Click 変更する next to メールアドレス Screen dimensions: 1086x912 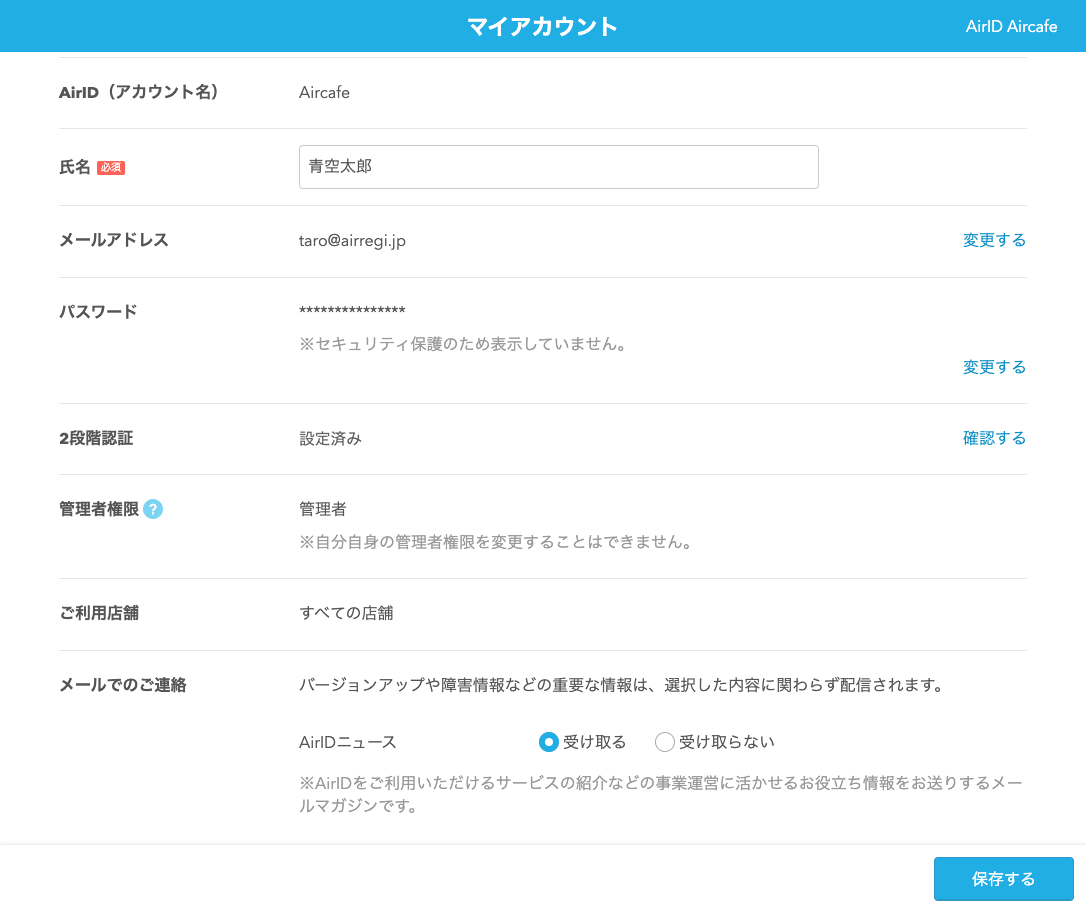(993, 240)
